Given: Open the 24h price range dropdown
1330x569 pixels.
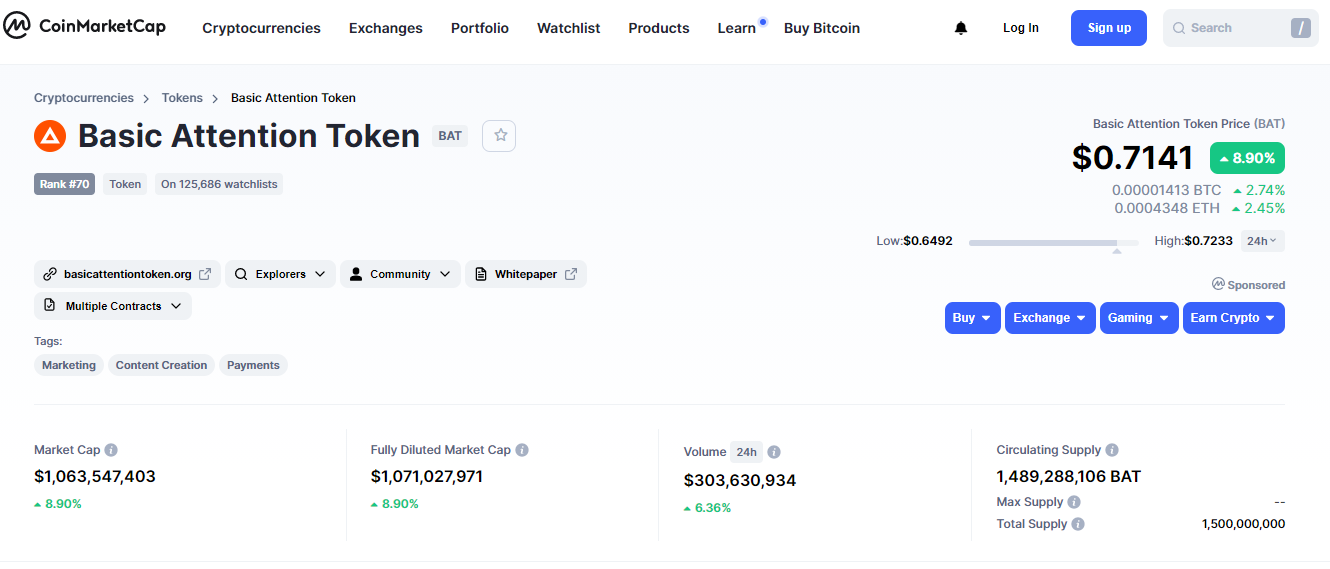Looking at the screenshot, I should 1262,241.
